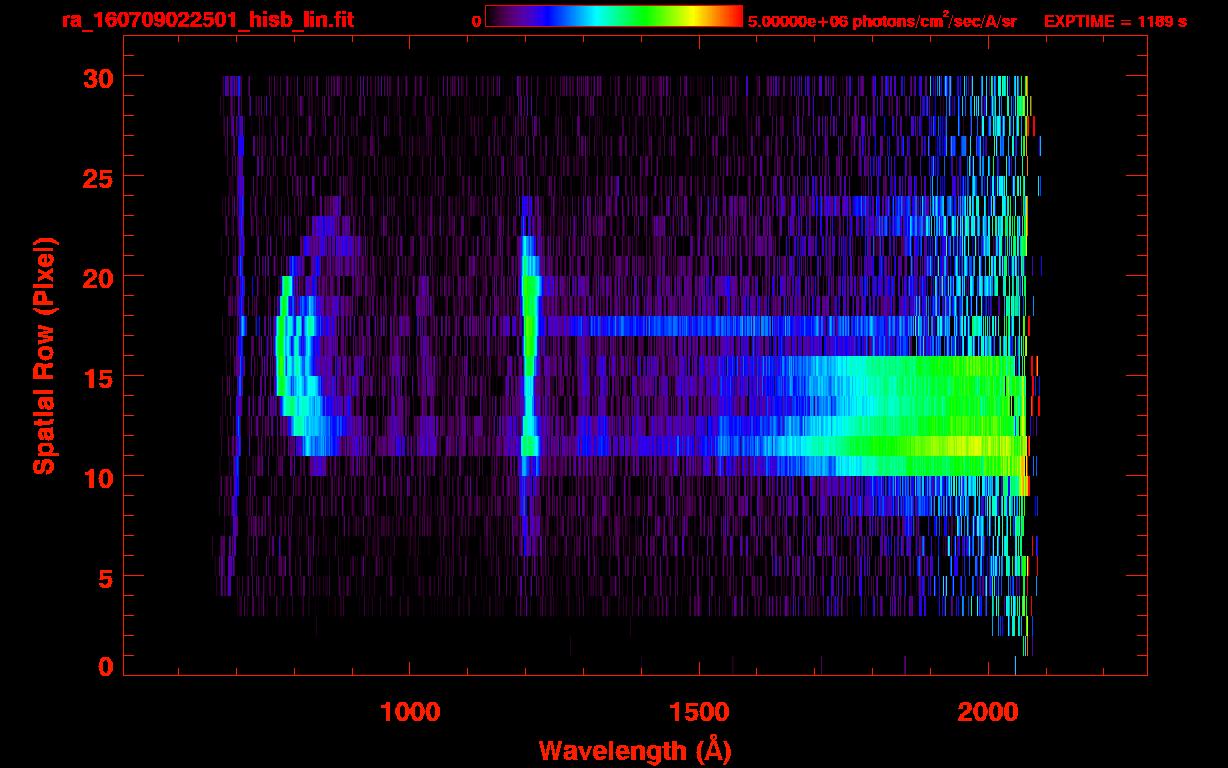Click the red end of the color bar

pyautogui.click(x=732, y=16)
